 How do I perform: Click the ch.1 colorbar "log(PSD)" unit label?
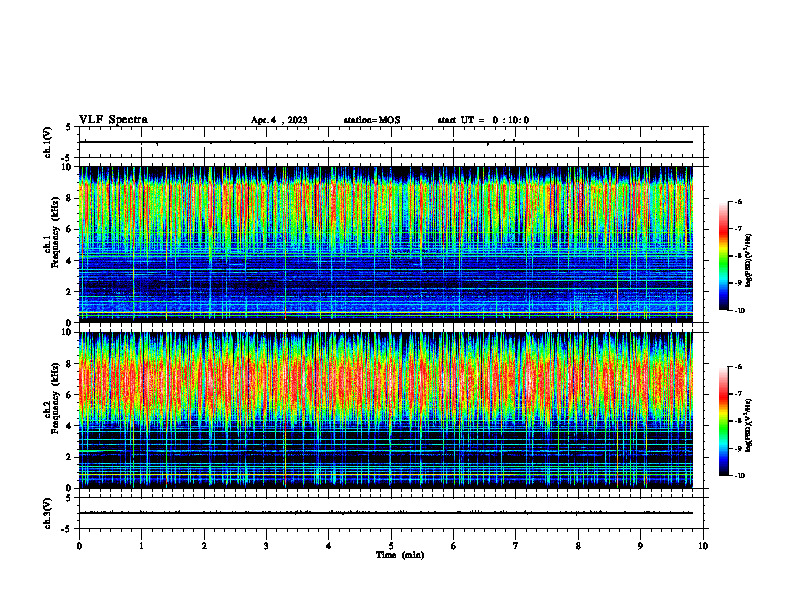click(749, 260)
